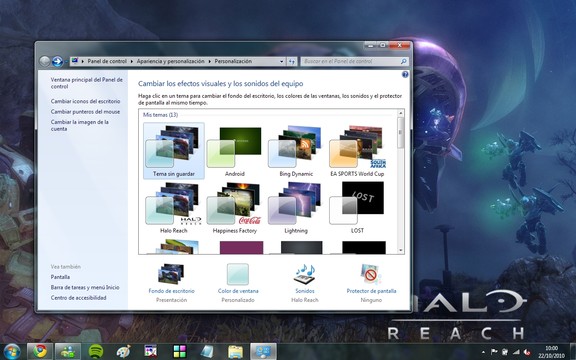The width and height of the screenshot is (576, 360).
Task: Apply the LOST theme
Action: 357,208
